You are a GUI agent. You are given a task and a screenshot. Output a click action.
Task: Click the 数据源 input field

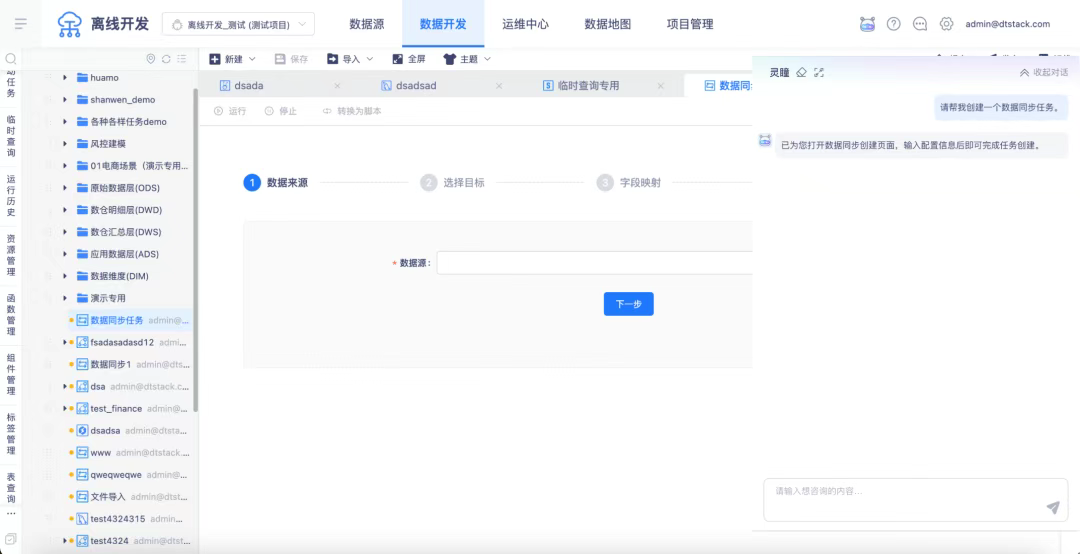pos(594,263)
